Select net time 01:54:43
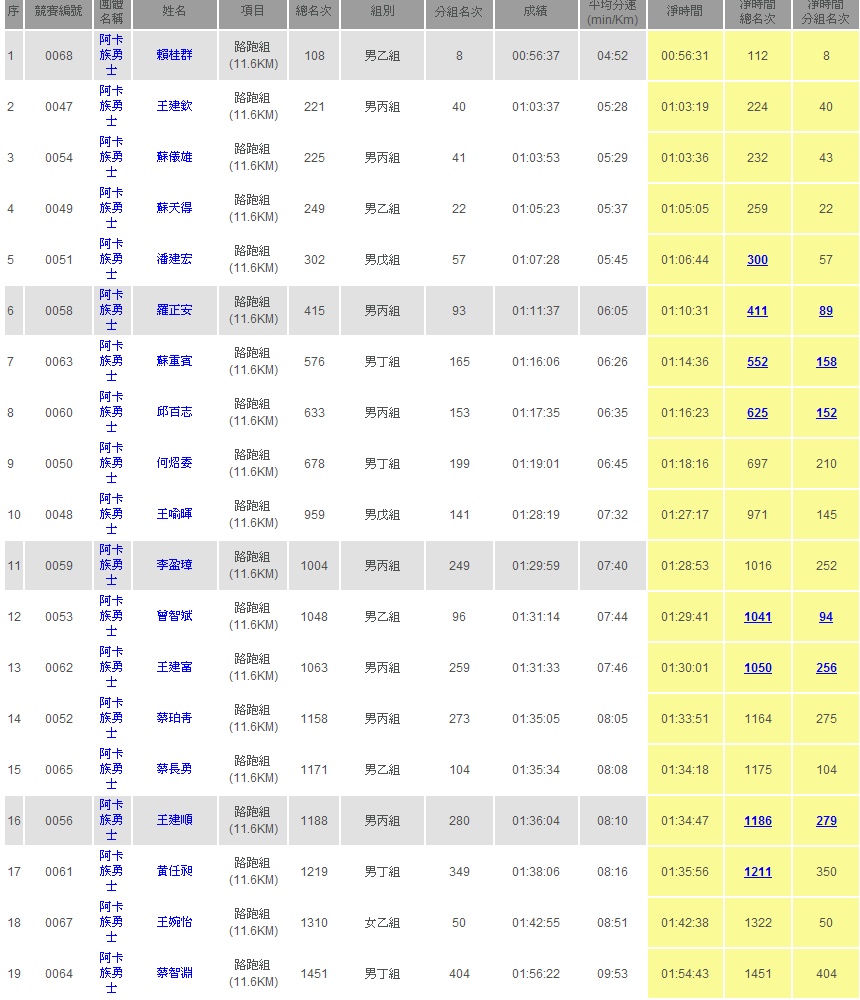 coord(685,974)
